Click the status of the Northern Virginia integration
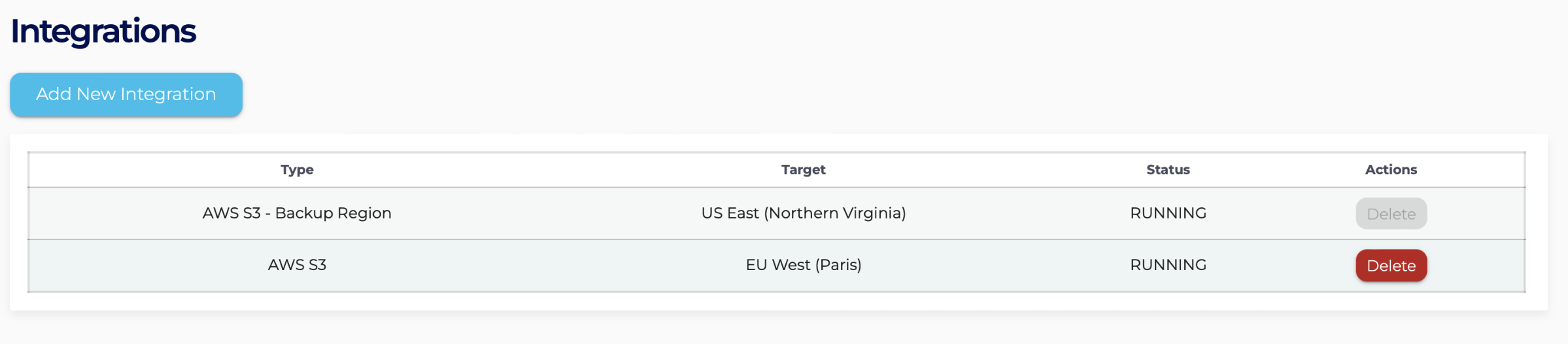 coord(1168,213)
